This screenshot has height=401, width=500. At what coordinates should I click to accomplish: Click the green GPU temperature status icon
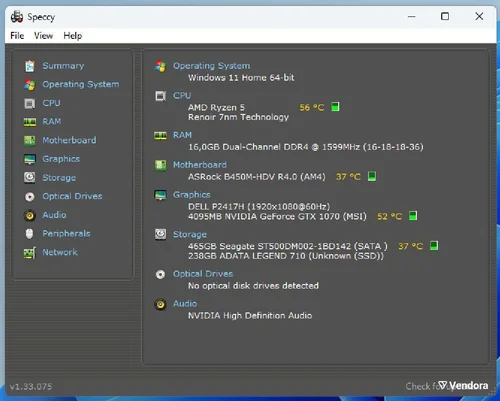click(x=413, y=216)
